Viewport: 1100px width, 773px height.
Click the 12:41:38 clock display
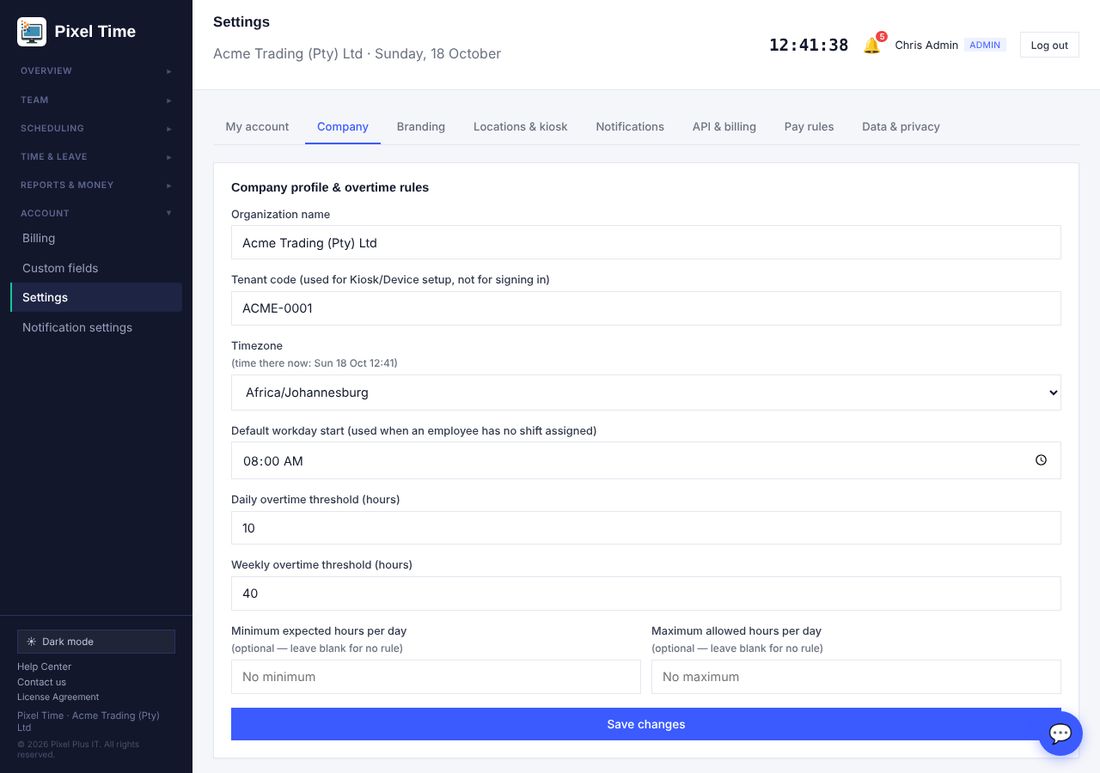pyautogui.click(x=809, y=45)
